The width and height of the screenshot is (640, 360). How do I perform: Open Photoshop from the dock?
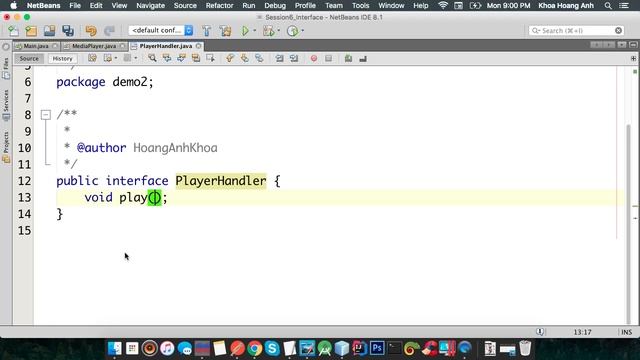click(x=377, y=348)
